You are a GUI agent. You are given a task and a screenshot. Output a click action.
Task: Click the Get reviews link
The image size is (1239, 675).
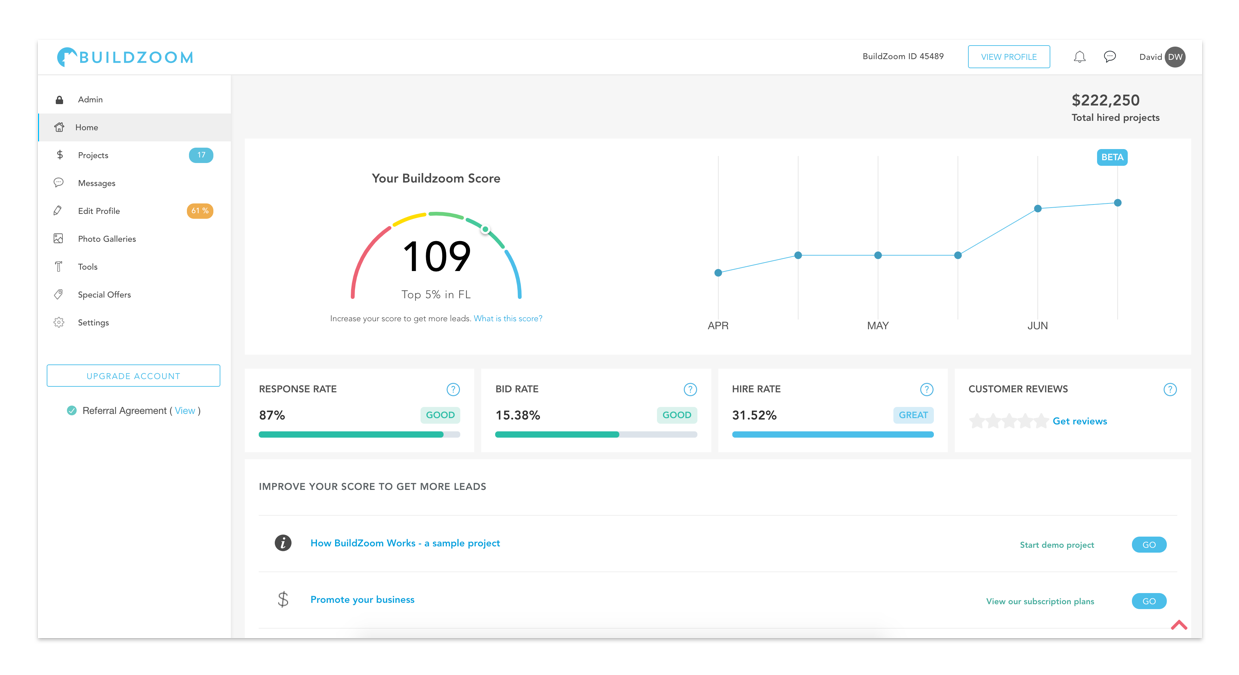[x=1080, y=421]
